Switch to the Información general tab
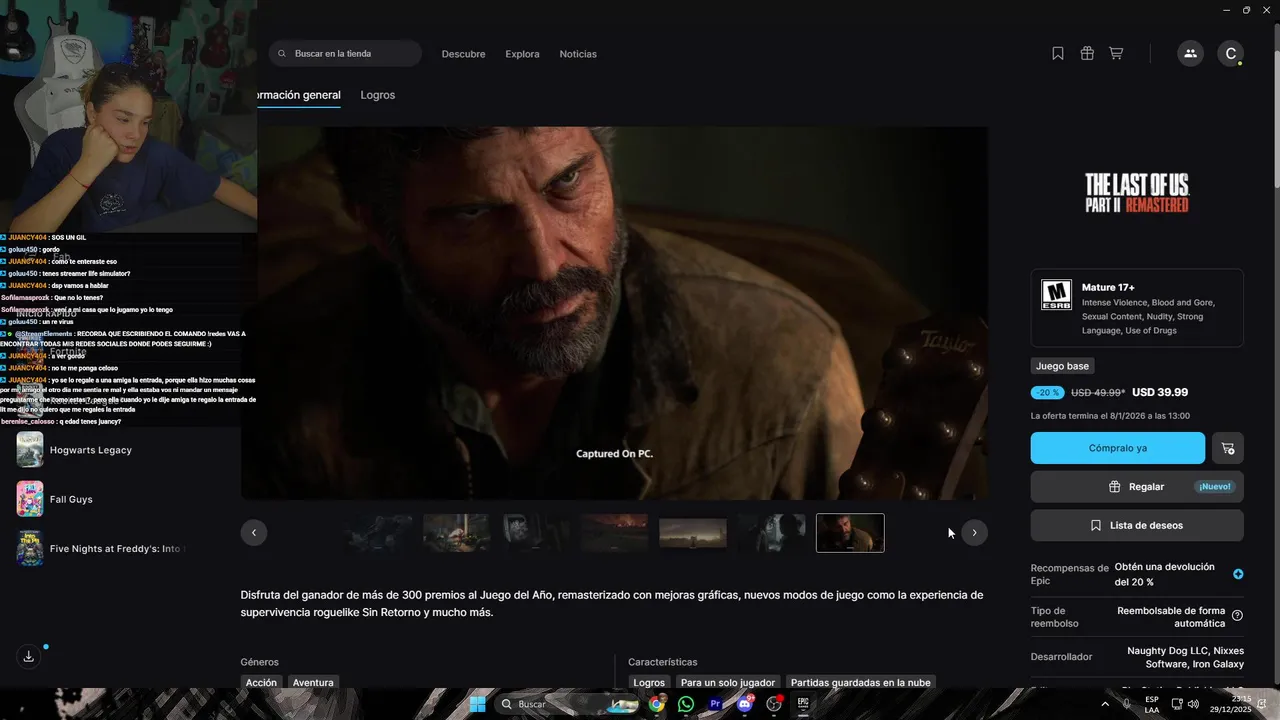Screen dimensions: 1280x720 pyautogui.click(x=299, y=95)
